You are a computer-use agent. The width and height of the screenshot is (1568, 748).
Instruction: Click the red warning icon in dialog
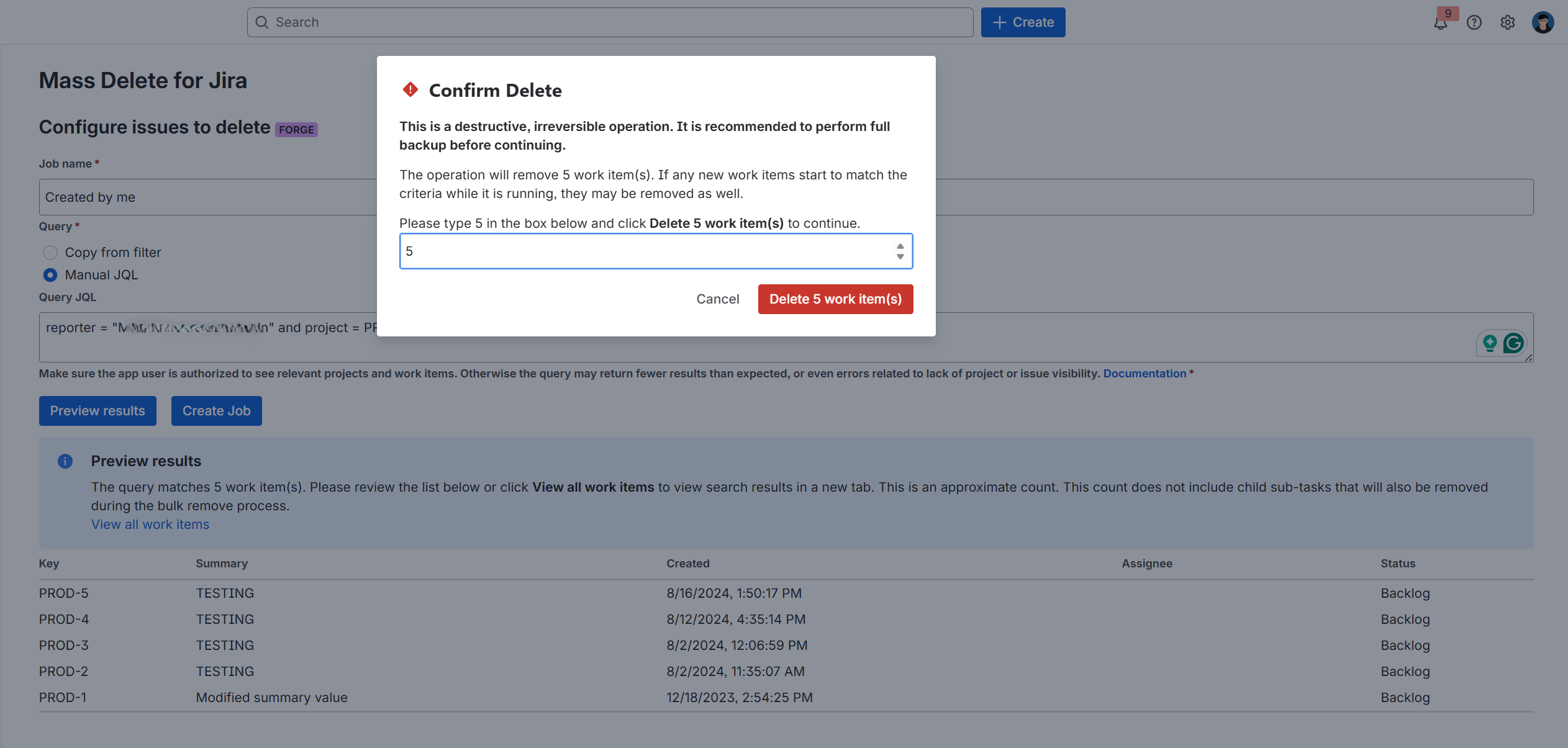coord(410,90)
